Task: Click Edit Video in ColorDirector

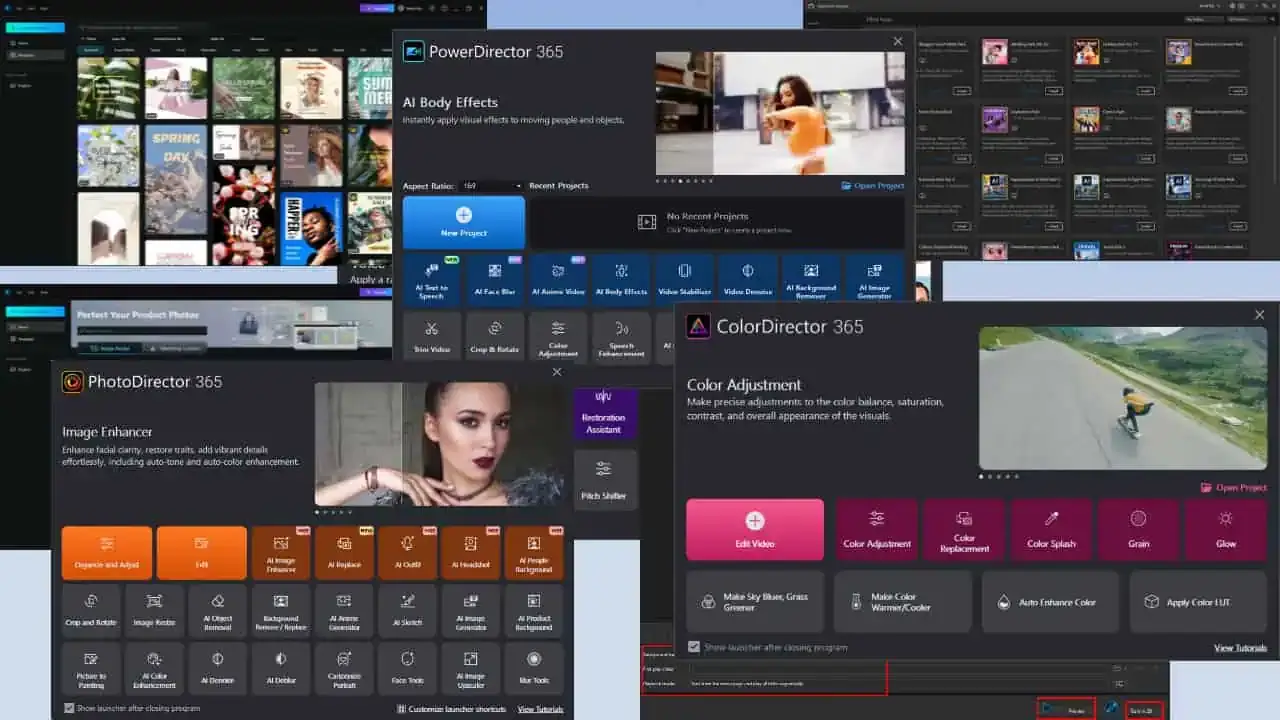Action: point(755,529)
